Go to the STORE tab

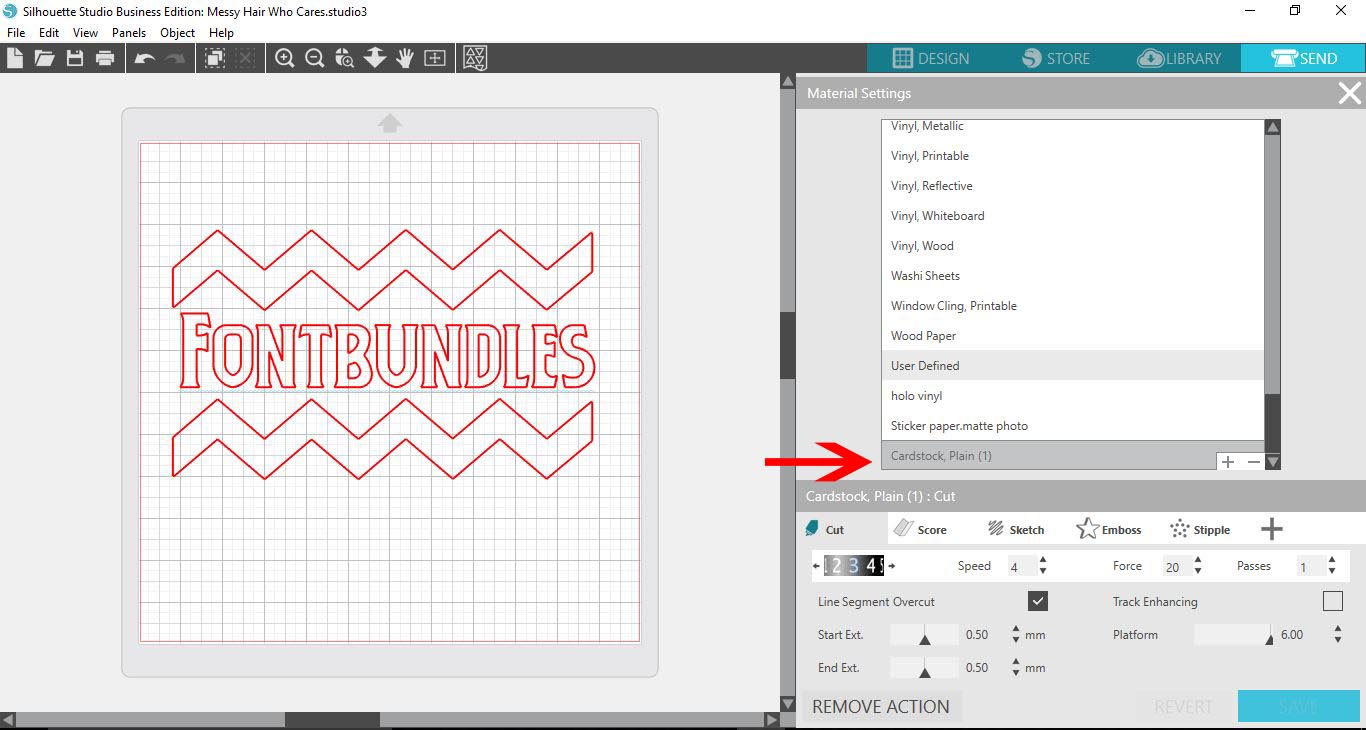[x=1056, y=58]
